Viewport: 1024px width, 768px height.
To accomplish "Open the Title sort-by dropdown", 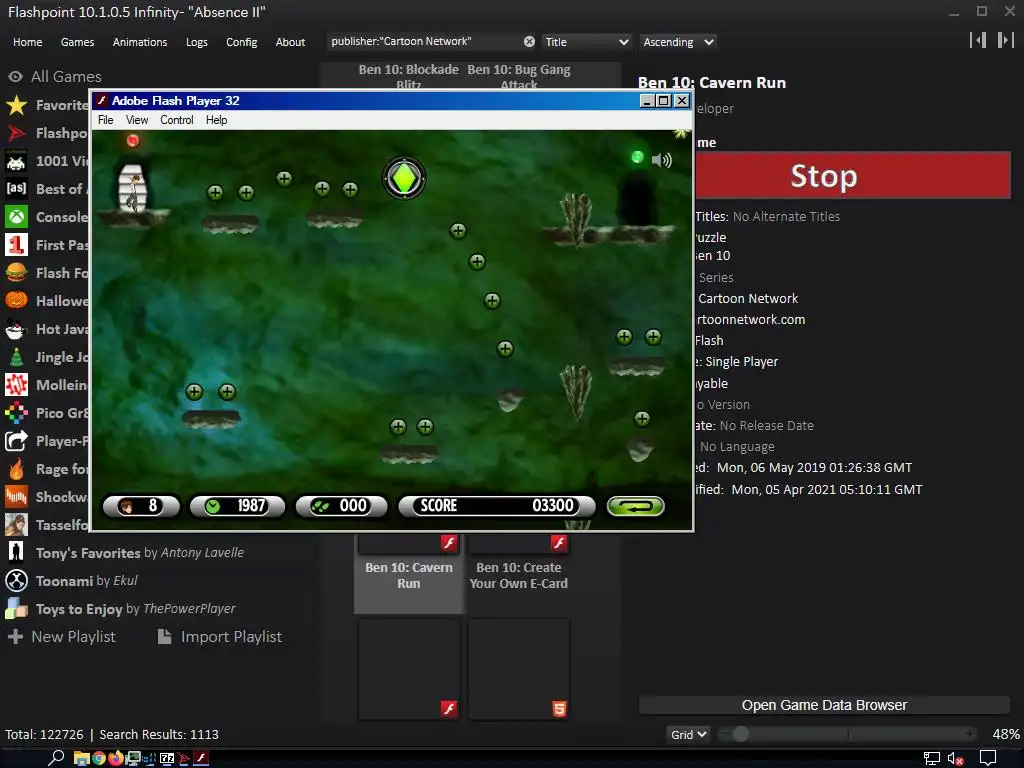I will (586, 42).
